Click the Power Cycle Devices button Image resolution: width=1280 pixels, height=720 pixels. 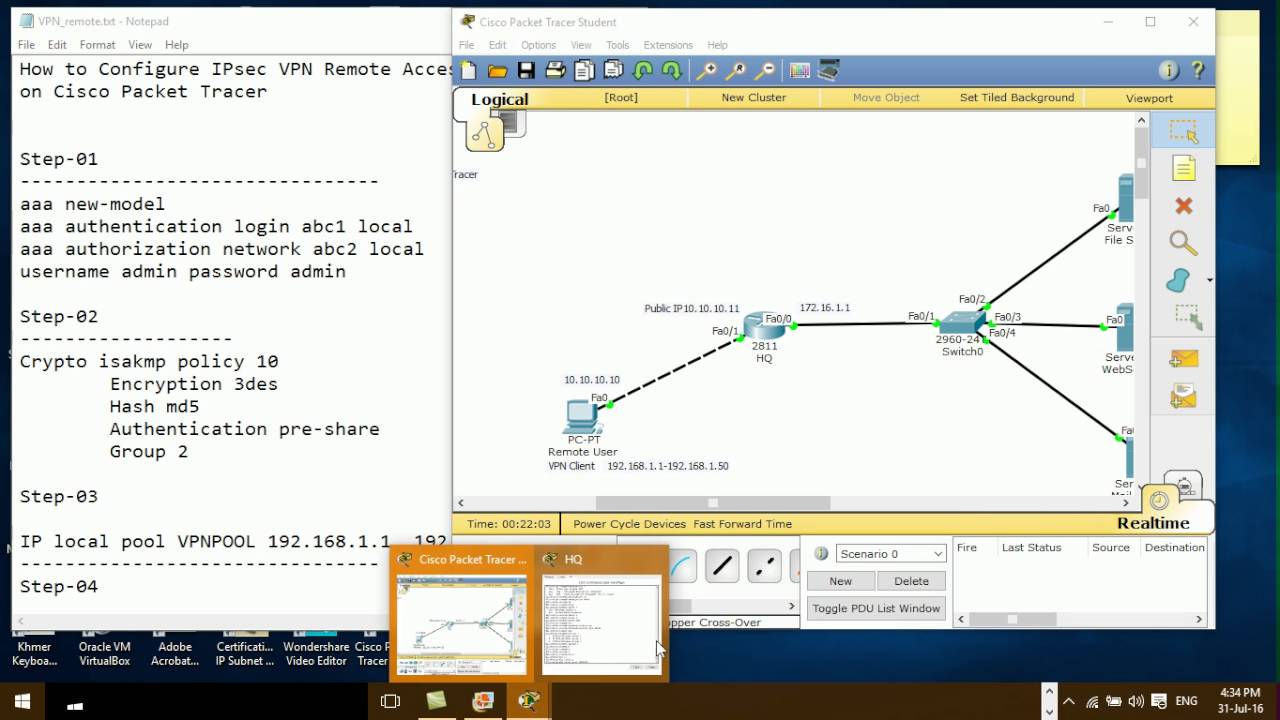tap(628, 524)
